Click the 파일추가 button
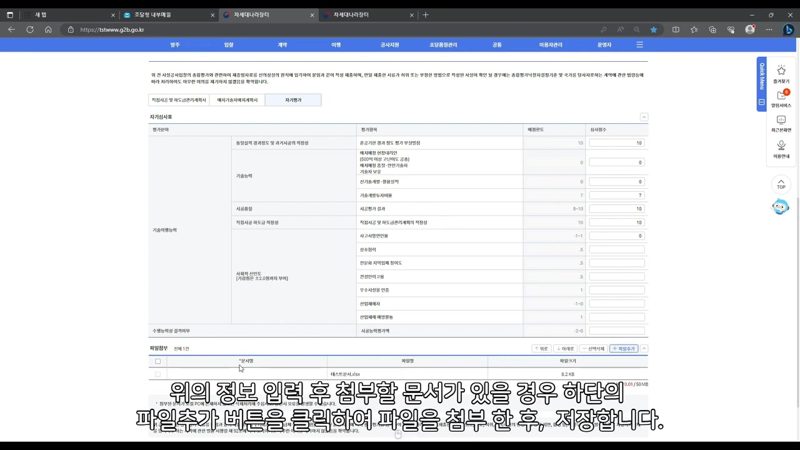This screenshot has width=800, height=450. pos(623,348)
